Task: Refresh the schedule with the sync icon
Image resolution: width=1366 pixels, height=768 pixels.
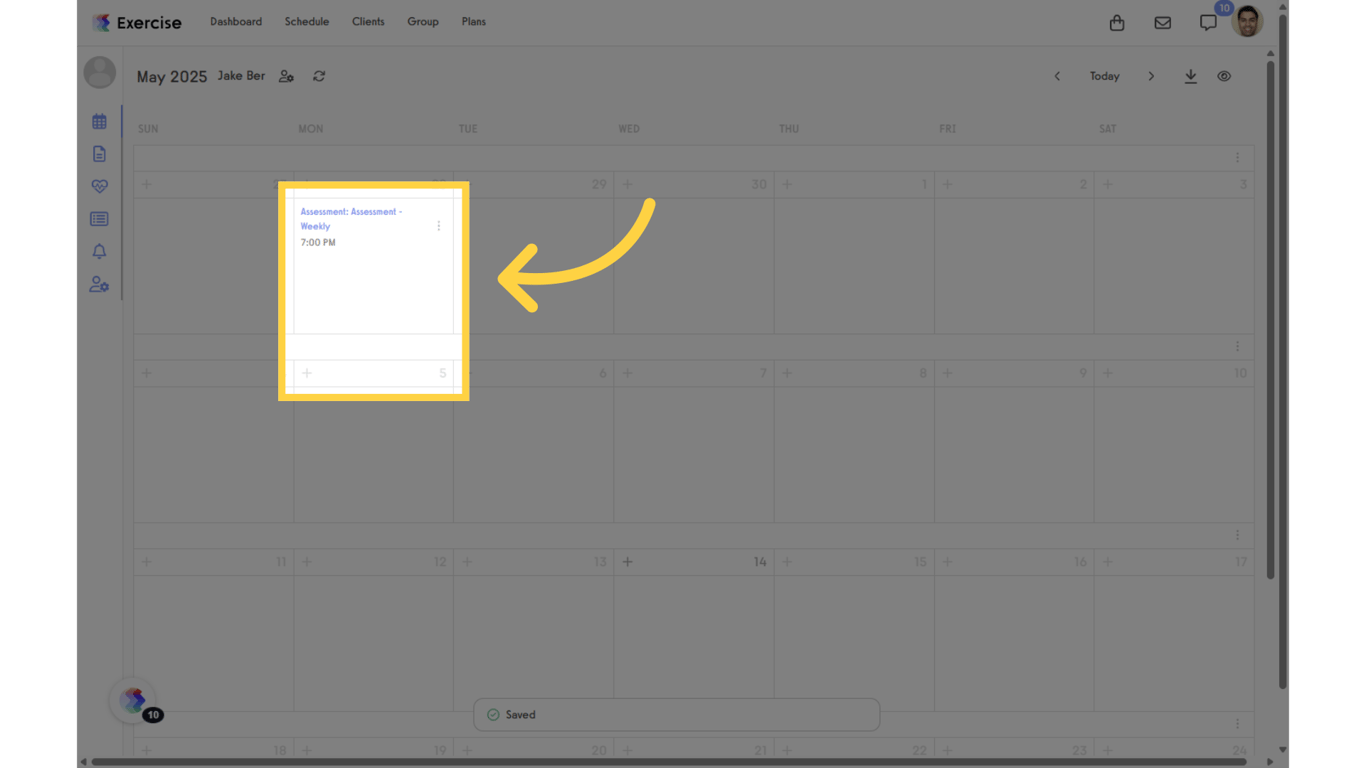Action: point(319,76)
